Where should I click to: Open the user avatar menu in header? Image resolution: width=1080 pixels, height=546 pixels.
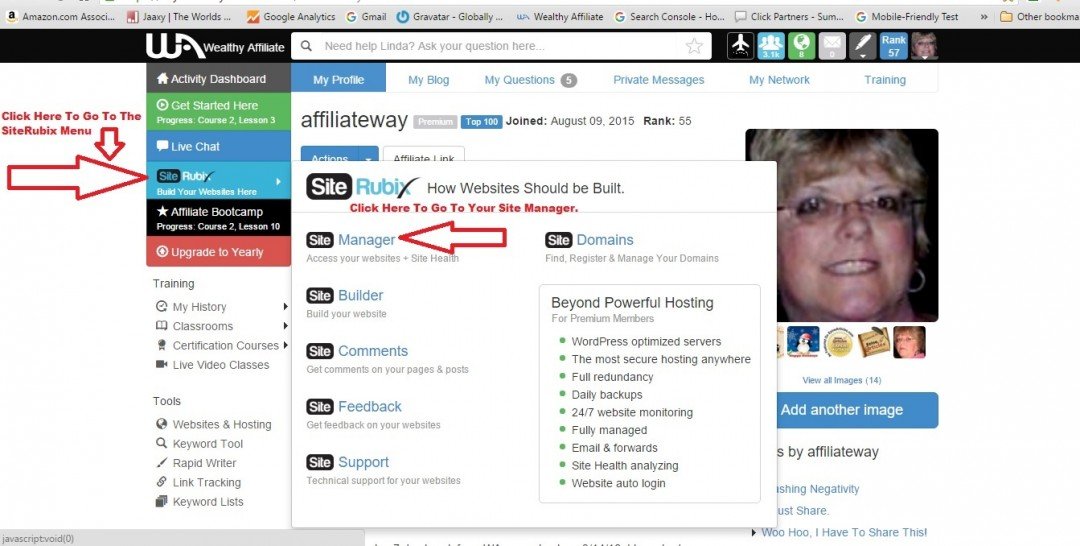click(x=924, y=46)
